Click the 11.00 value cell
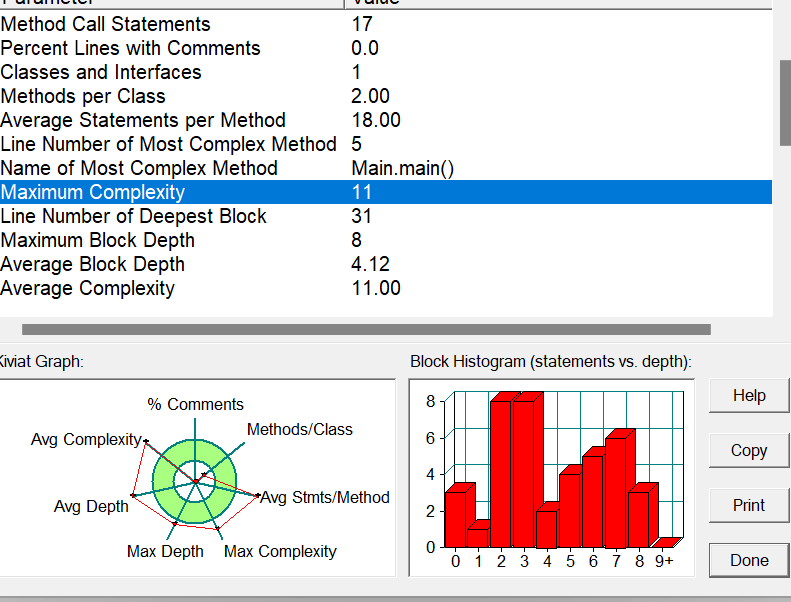This screenshot has width=791, height=602. point(376,288)
